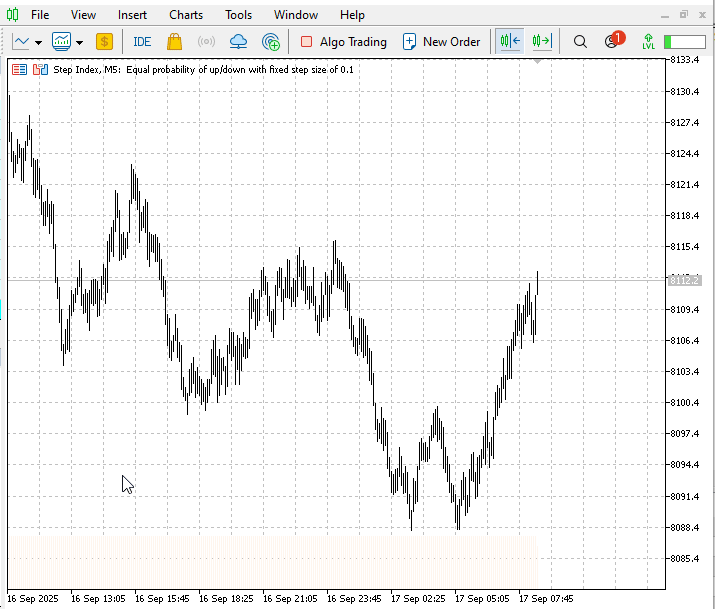Click the yellow dollar trading icon

(x=104, y=42)
